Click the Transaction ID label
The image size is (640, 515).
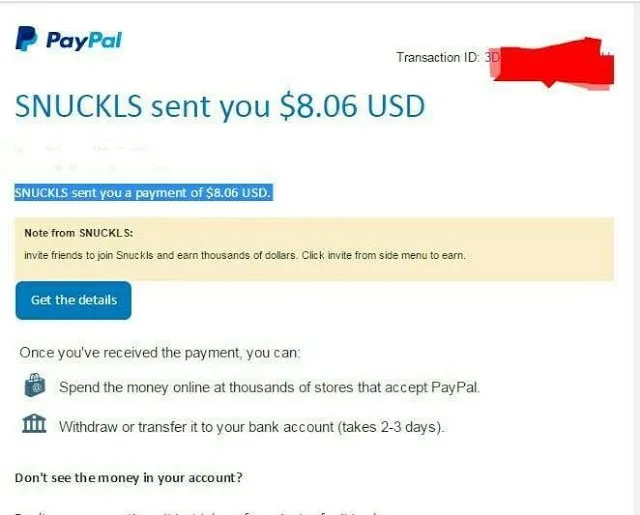[438, 57]
